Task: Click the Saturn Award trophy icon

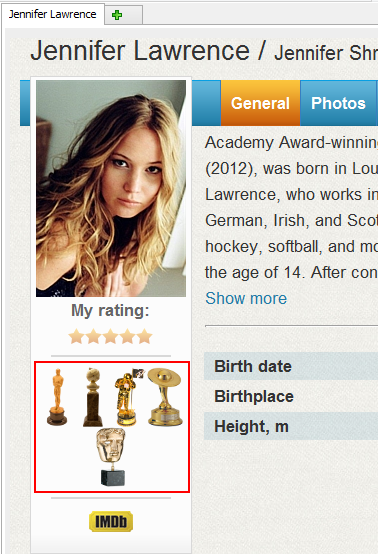Action: (x=165, y=397)
